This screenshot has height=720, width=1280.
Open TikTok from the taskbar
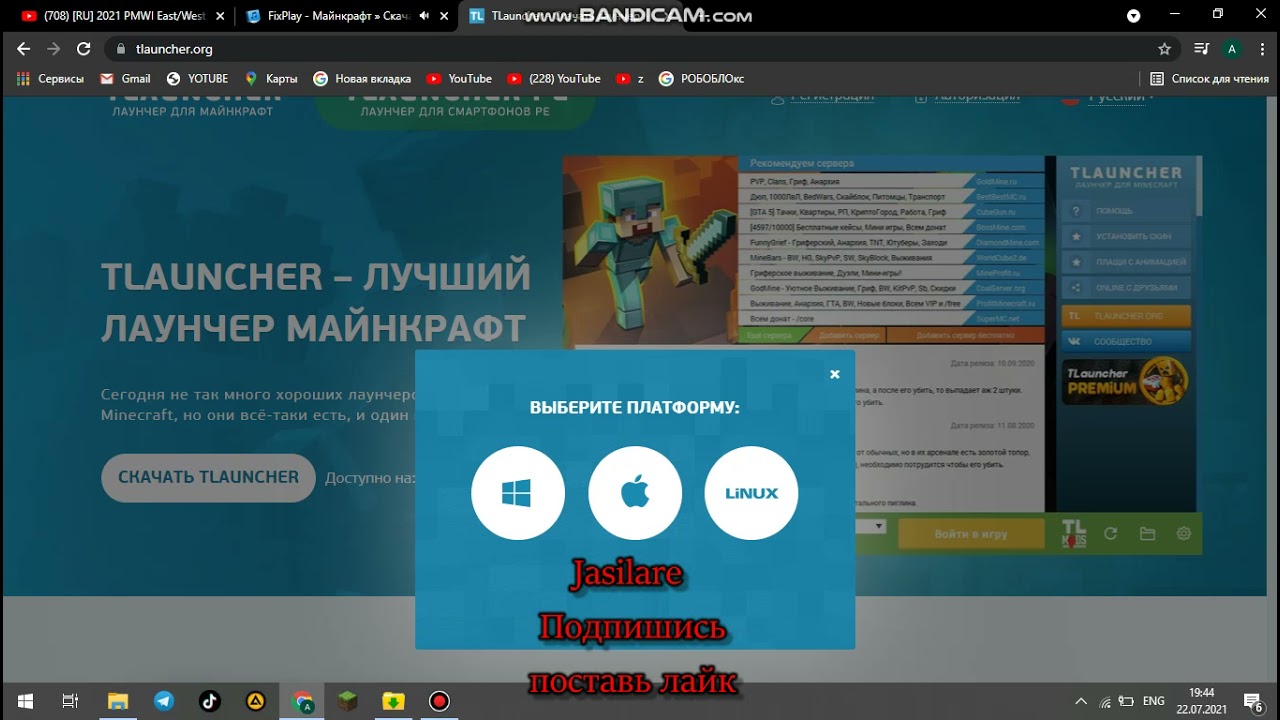click(210, 701)
